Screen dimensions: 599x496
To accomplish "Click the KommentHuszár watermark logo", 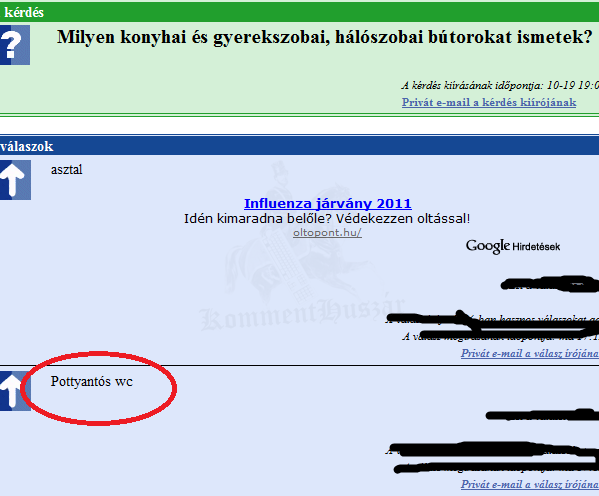I will tap(302, 314).
